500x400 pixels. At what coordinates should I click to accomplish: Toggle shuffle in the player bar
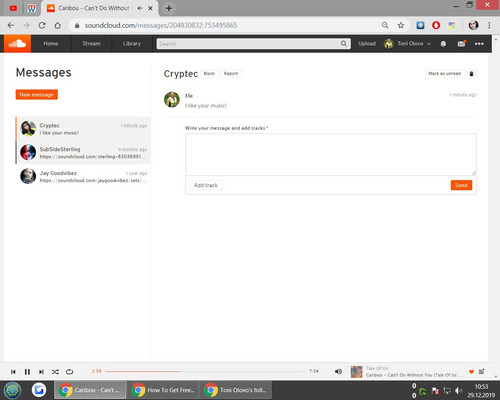coord(55,371)
